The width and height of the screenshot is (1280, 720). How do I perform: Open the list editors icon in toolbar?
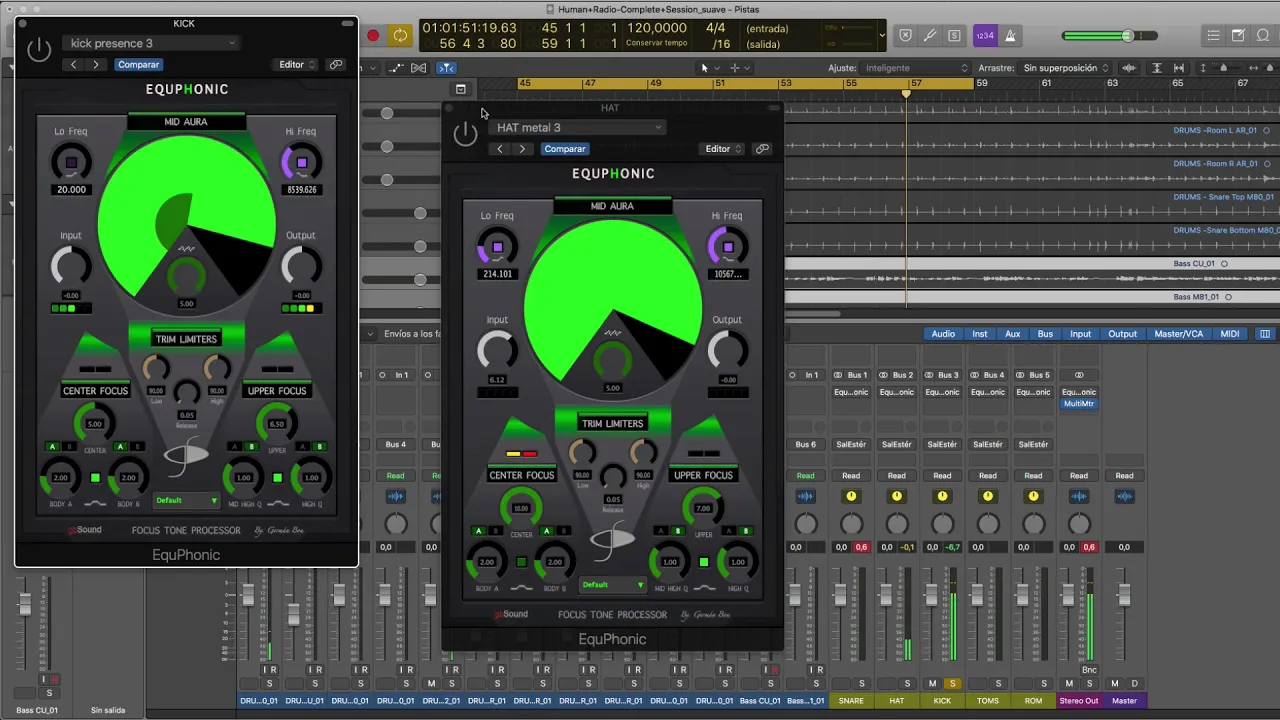coord(1213,36)
